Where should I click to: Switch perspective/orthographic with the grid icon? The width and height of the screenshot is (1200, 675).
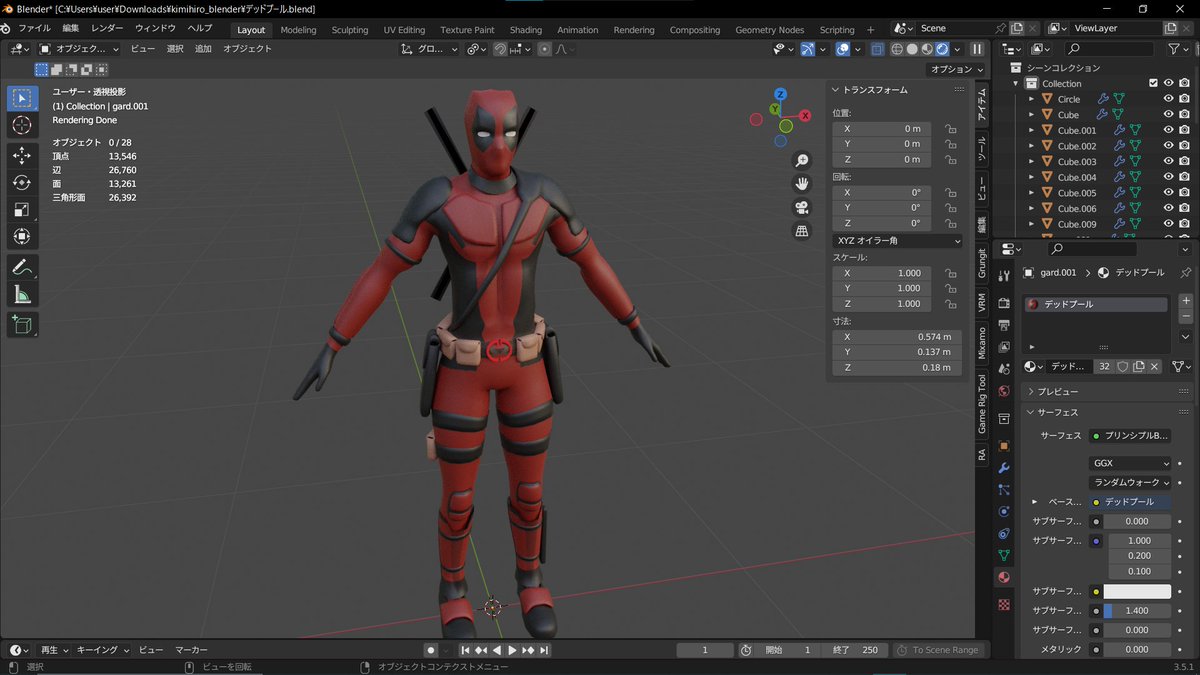pos(801,231)
